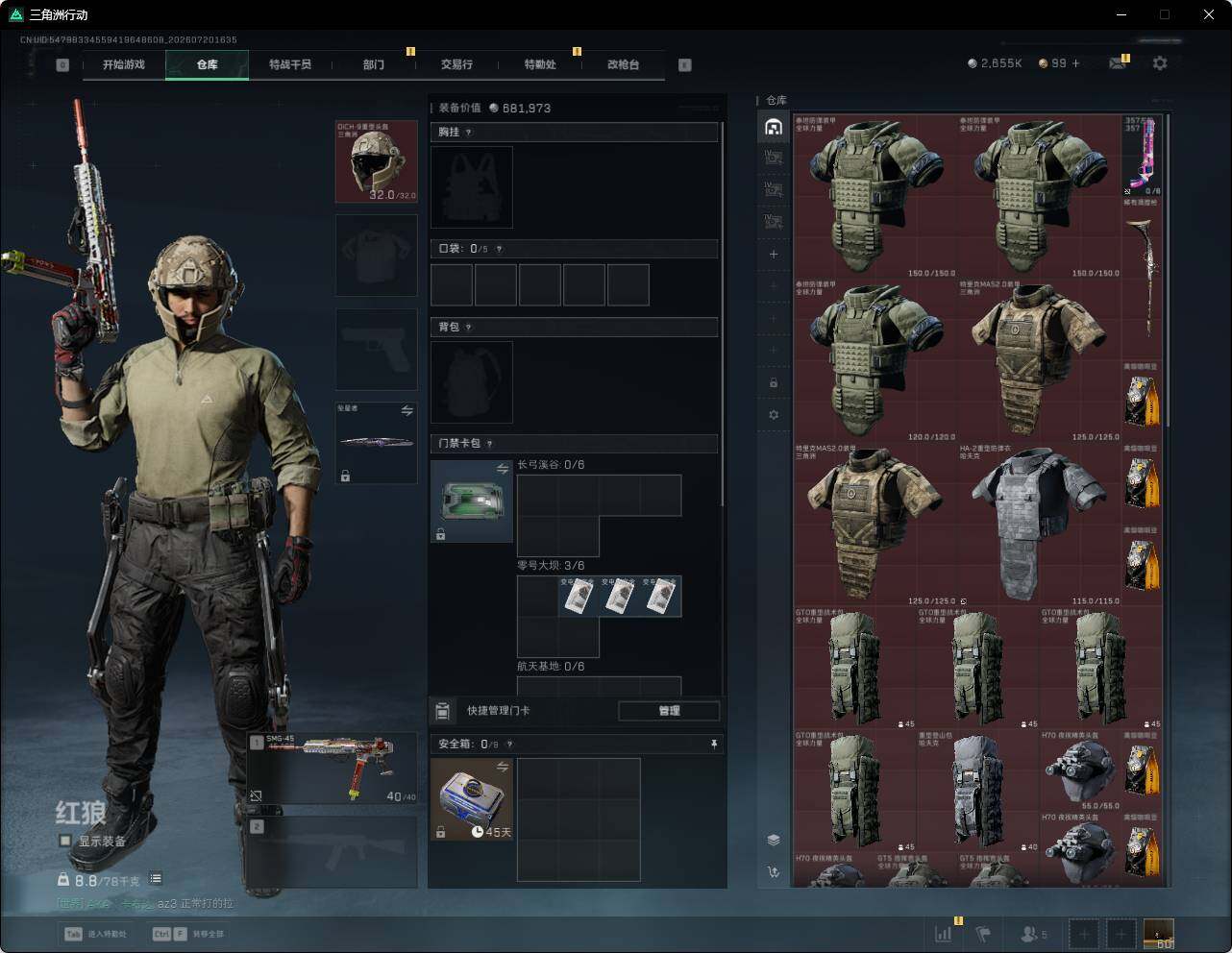Click the empty pistol slot
This screenshot has height=953, width=1232.
377,350
